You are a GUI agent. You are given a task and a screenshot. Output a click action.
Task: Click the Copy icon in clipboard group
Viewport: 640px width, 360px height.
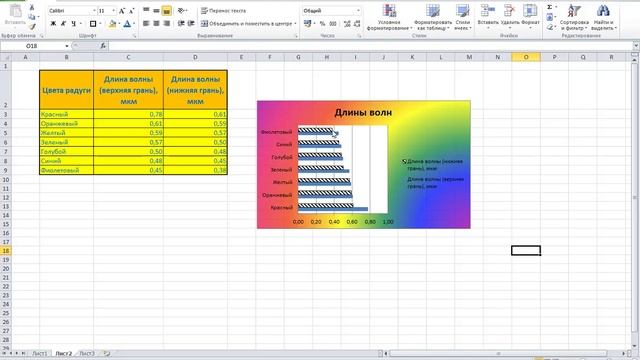(32, 17)
